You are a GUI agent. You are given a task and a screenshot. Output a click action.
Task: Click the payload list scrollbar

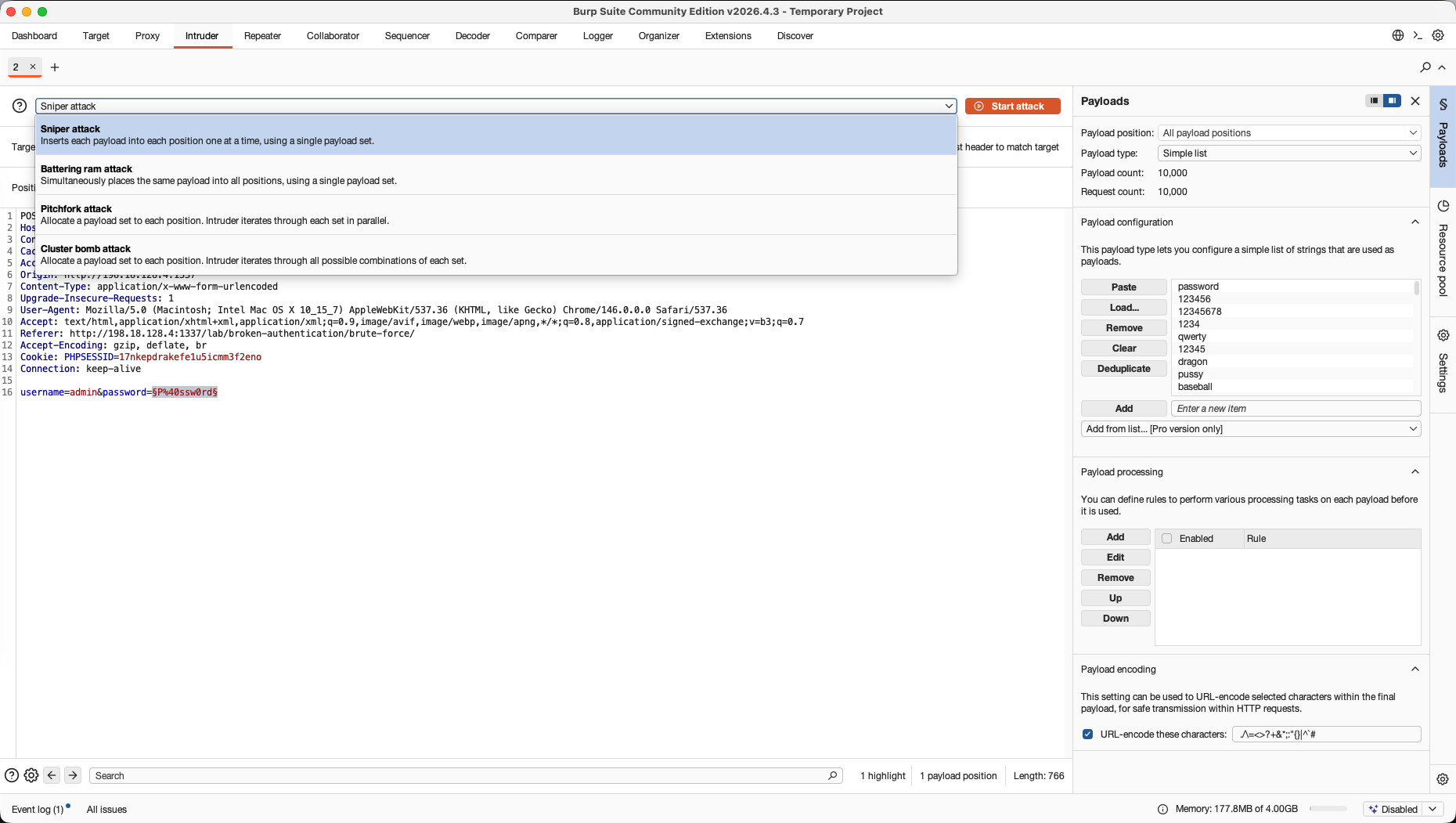1416,287
